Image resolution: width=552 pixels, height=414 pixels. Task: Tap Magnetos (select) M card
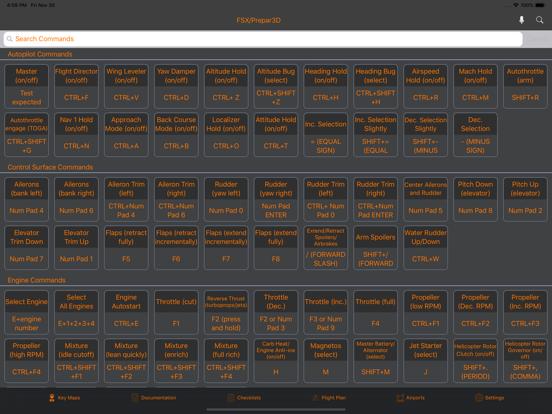tap(326, 361)
